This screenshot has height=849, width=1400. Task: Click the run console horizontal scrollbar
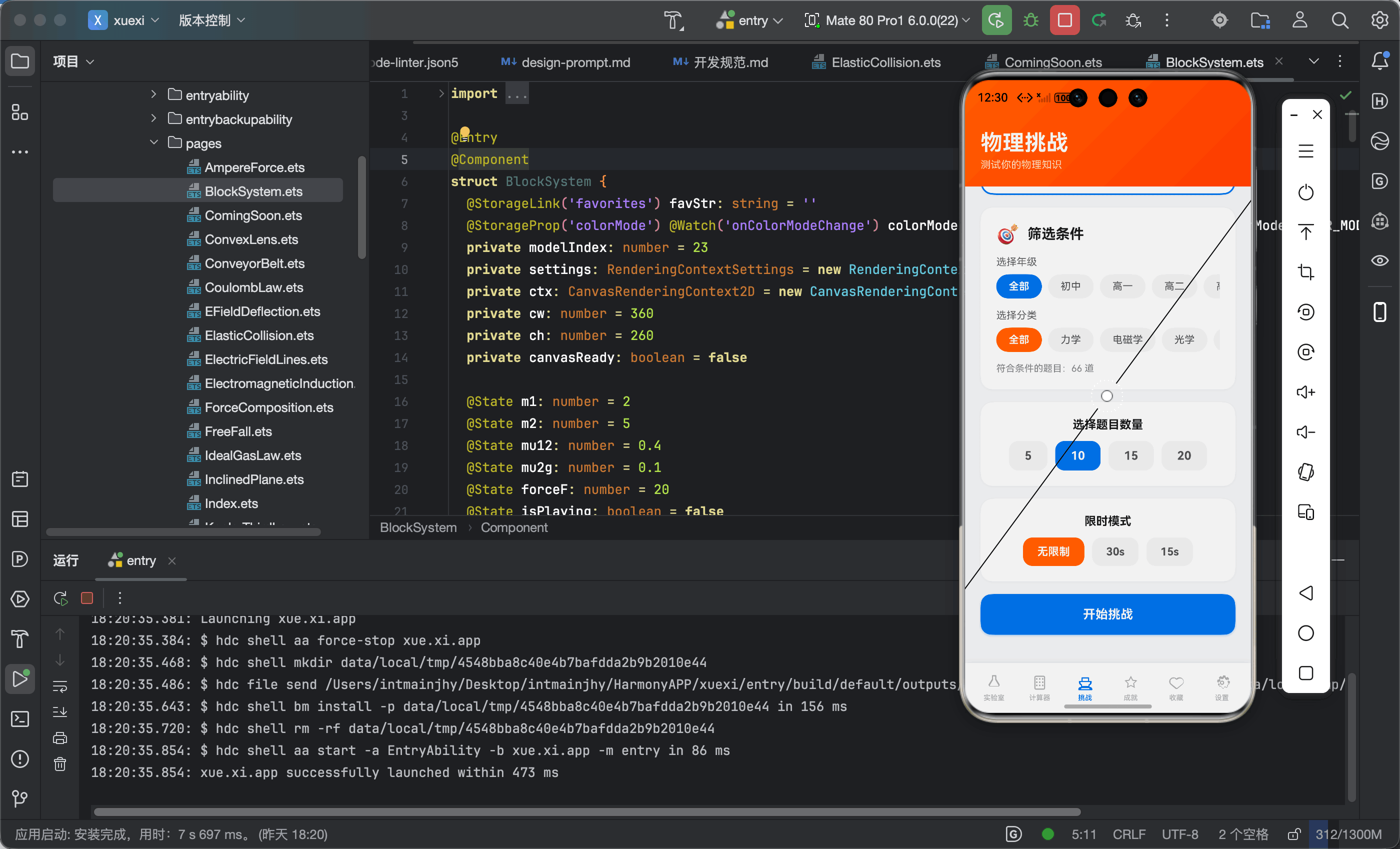(586, 811)
